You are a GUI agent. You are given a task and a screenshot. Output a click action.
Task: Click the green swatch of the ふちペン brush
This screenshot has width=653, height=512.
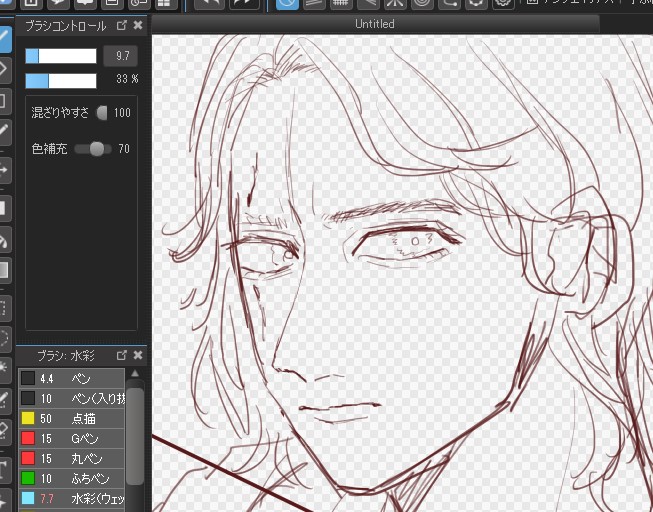(x=28, y=478)
